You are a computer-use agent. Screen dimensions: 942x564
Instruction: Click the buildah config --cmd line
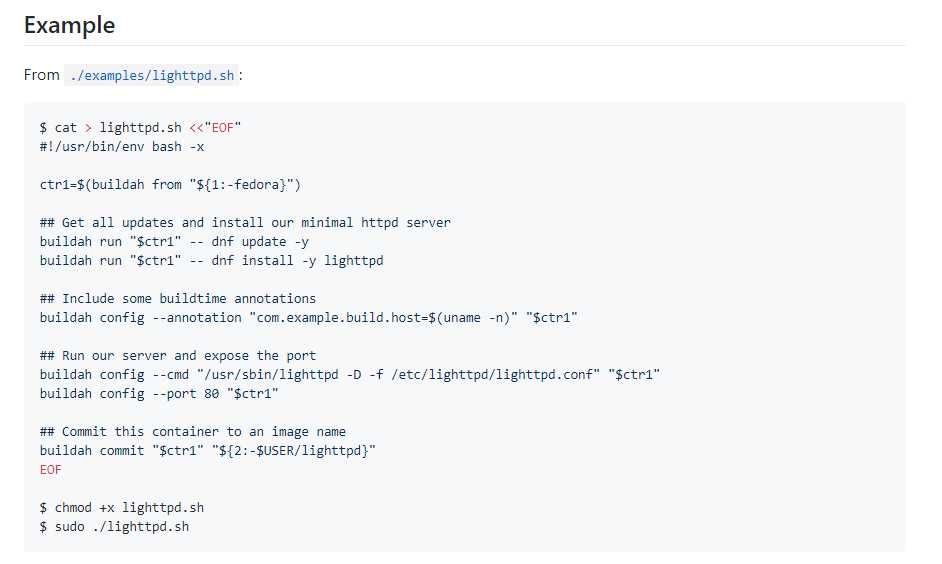(350, 375)
